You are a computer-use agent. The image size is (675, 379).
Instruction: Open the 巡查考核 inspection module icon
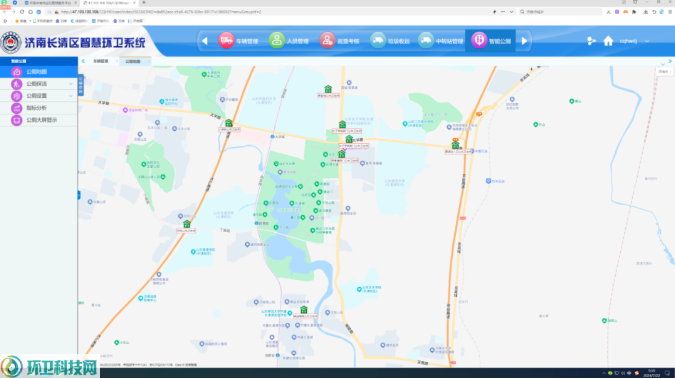pyautogui.click(x=327, y=40)
